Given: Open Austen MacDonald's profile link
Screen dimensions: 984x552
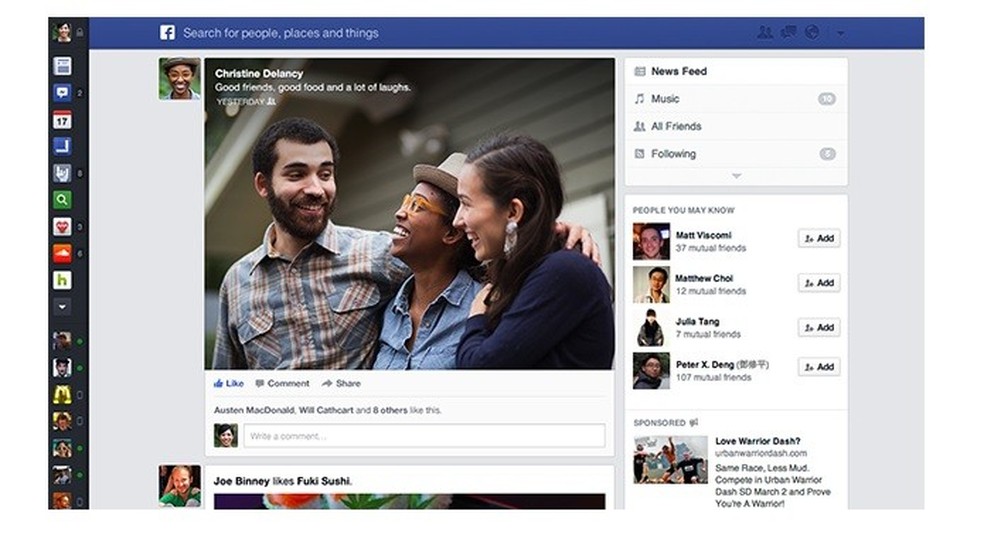Looking at the screenshot, I should tap(254, 410).
